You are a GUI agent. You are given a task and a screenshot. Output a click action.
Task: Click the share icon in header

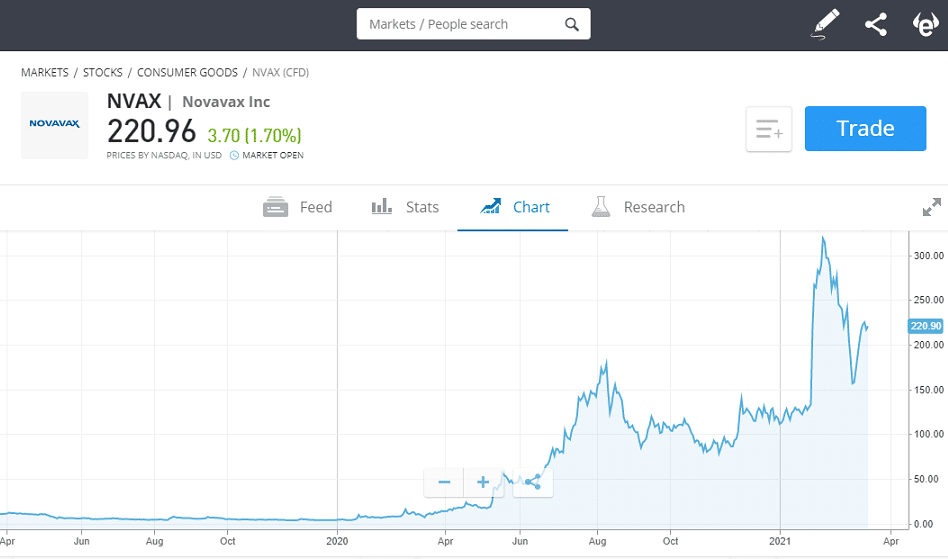tap(875, 24)
